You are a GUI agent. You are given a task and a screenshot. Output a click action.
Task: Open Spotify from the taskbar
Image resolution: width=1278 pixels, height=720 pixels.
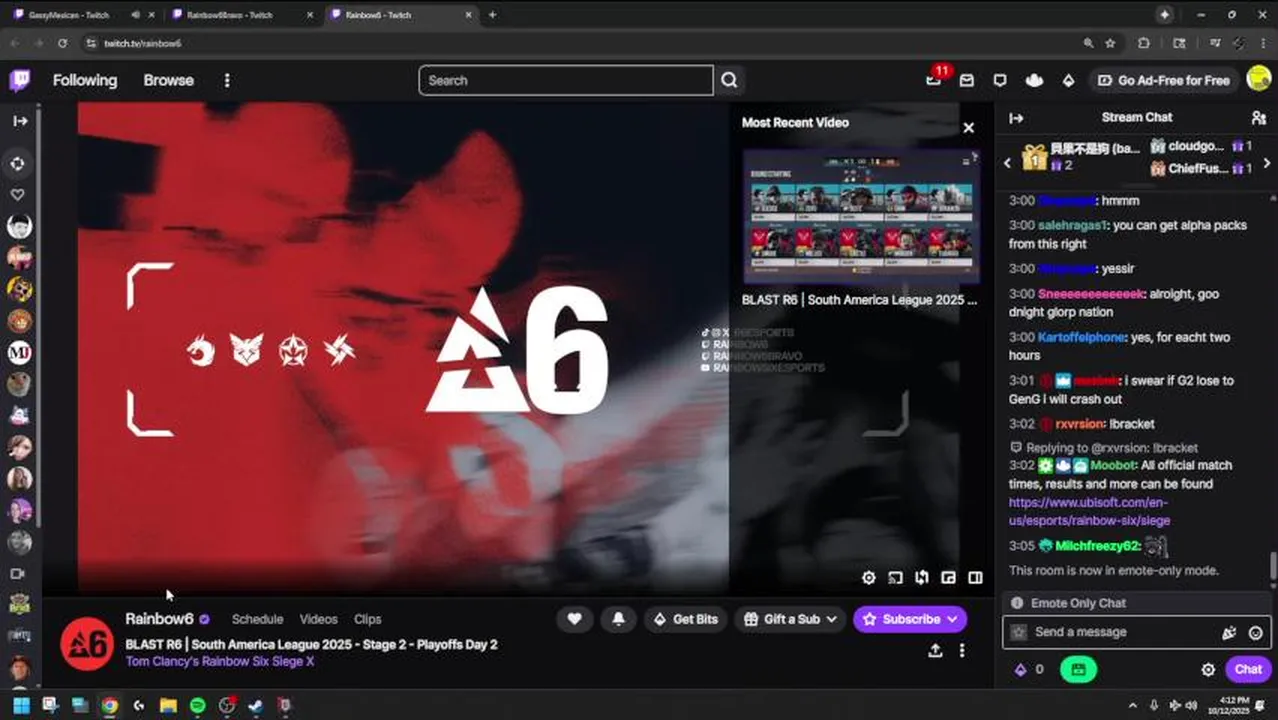[197, 705]
